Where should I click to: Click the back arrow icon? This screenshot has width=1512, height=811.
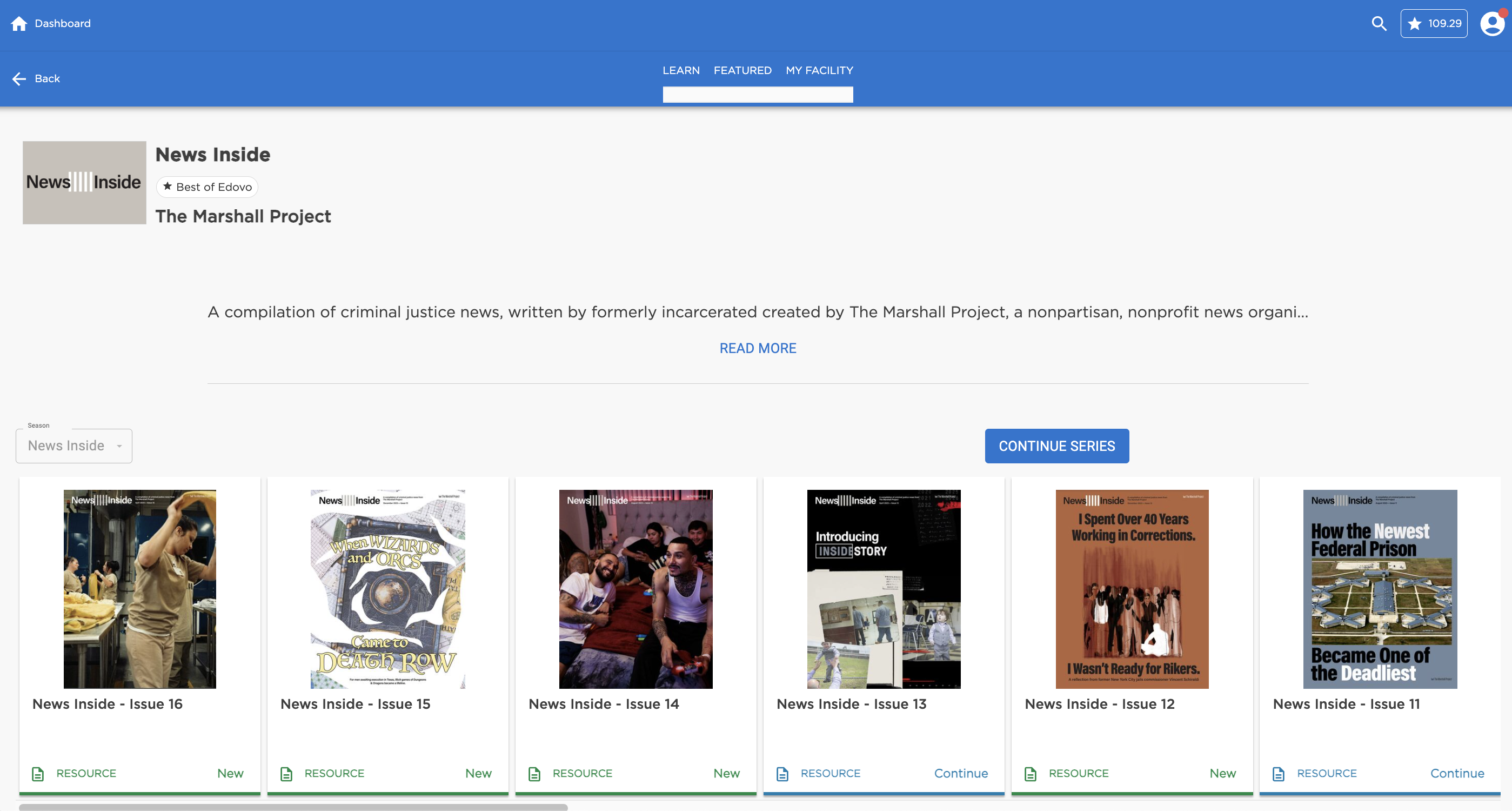(x=19, y=79)
